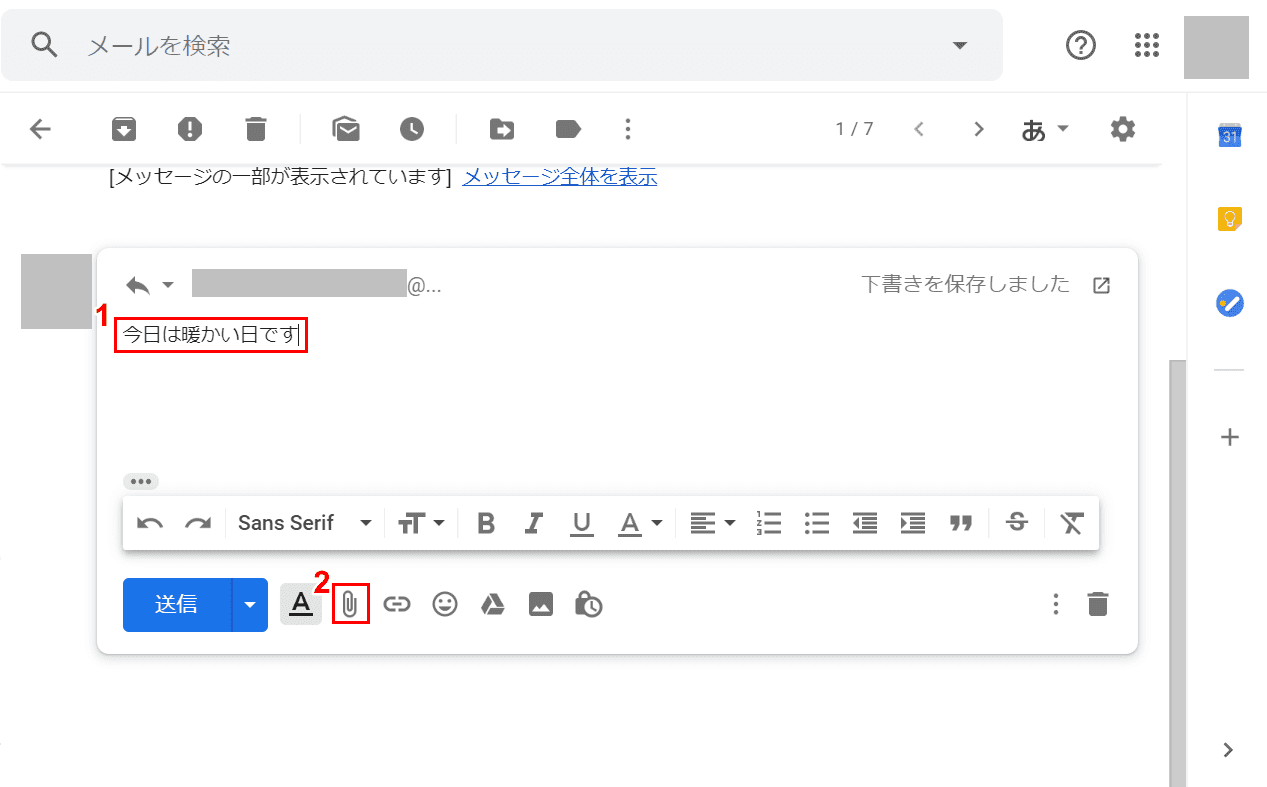Toggle strikethrough formatting

click(1017, 523)
